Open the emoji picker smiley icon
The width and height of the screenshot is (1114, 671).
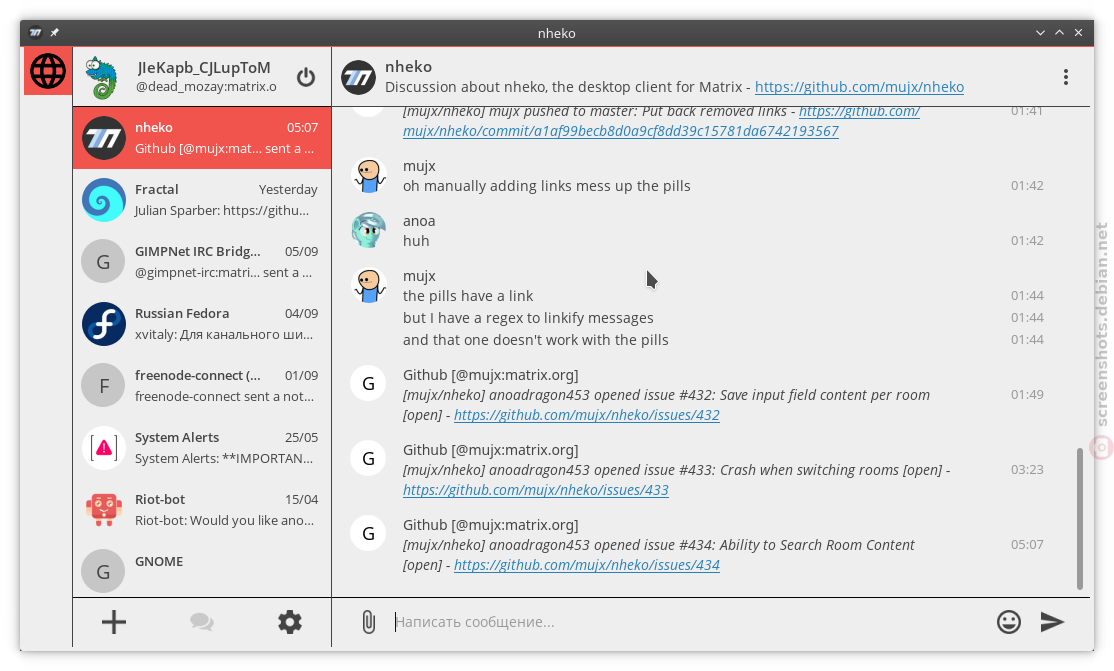point(1009,622)
